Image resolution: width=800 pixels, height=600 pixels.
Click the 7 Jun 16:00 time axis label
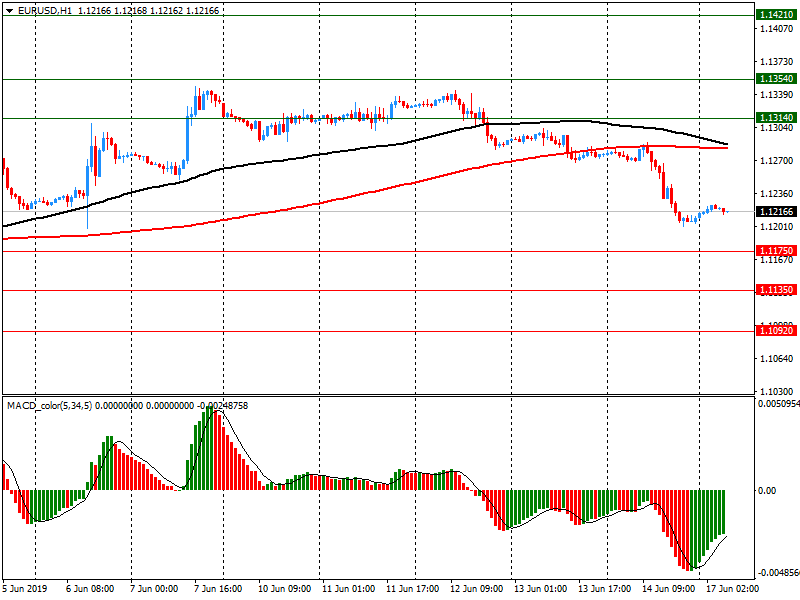[x=218, y=589]
